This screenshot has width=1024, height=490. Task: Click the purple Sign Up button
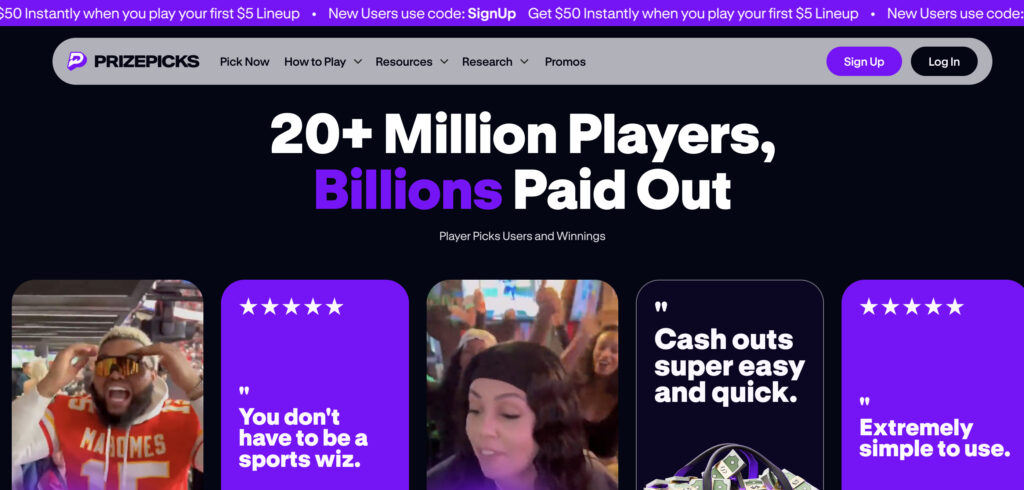(863, 61)
